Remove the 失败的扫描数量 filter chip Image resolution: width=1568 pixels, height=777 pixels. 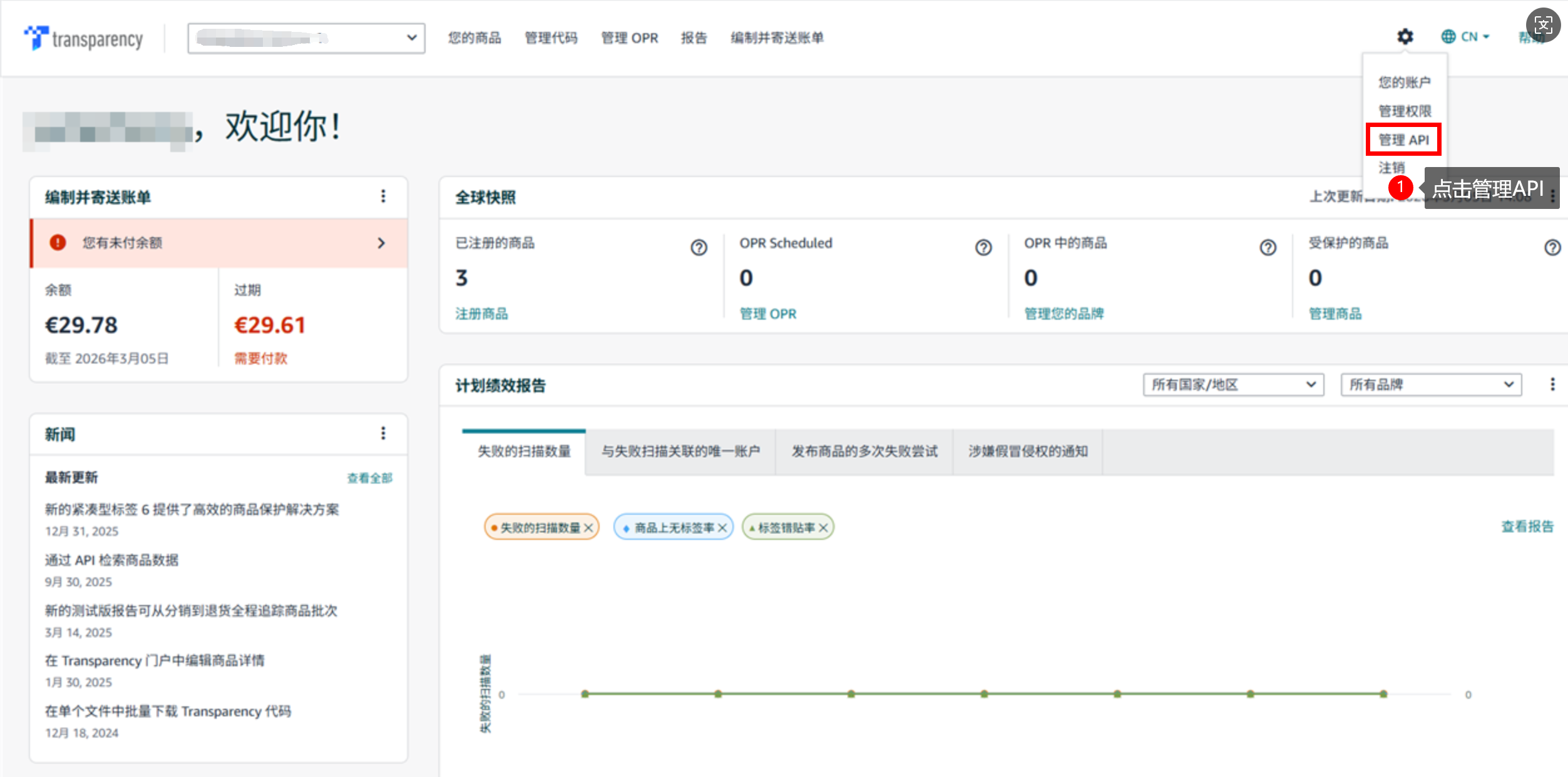[x=588, y=528]
